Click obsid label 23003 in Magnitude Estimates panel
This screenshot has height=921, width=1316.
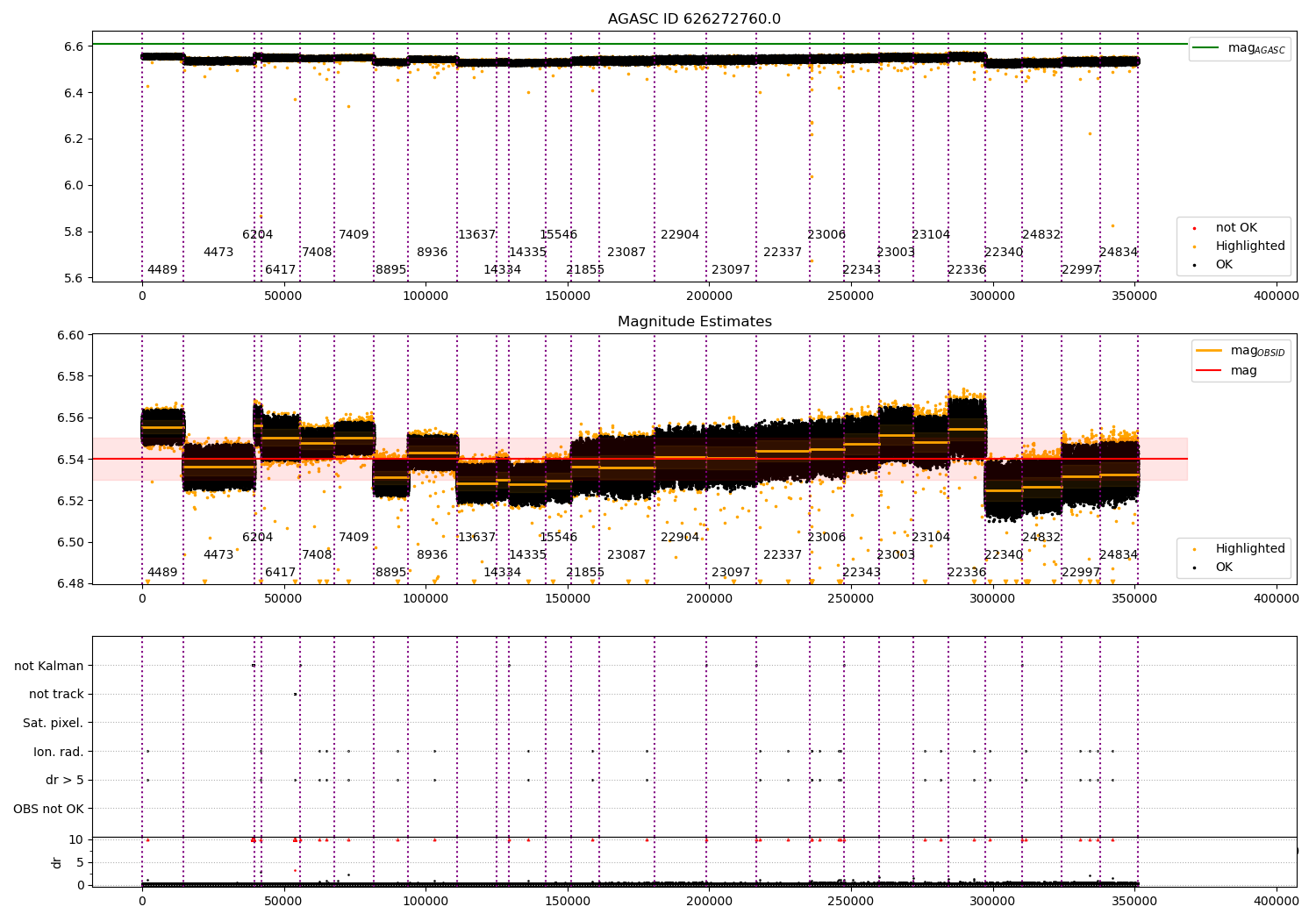coord(896,555)
